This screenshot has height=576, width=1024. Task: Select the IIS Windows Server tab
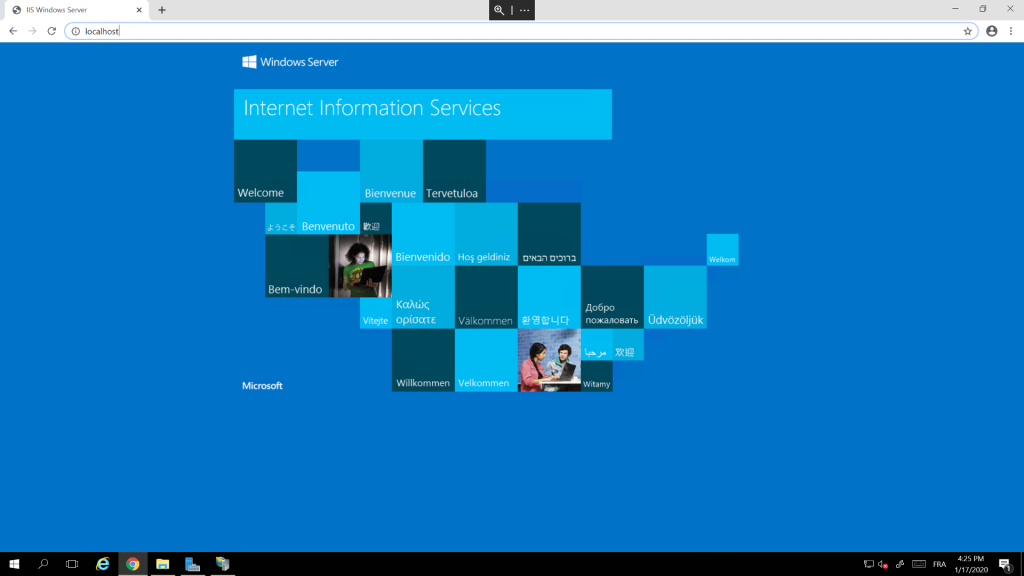tap(77, 10)
